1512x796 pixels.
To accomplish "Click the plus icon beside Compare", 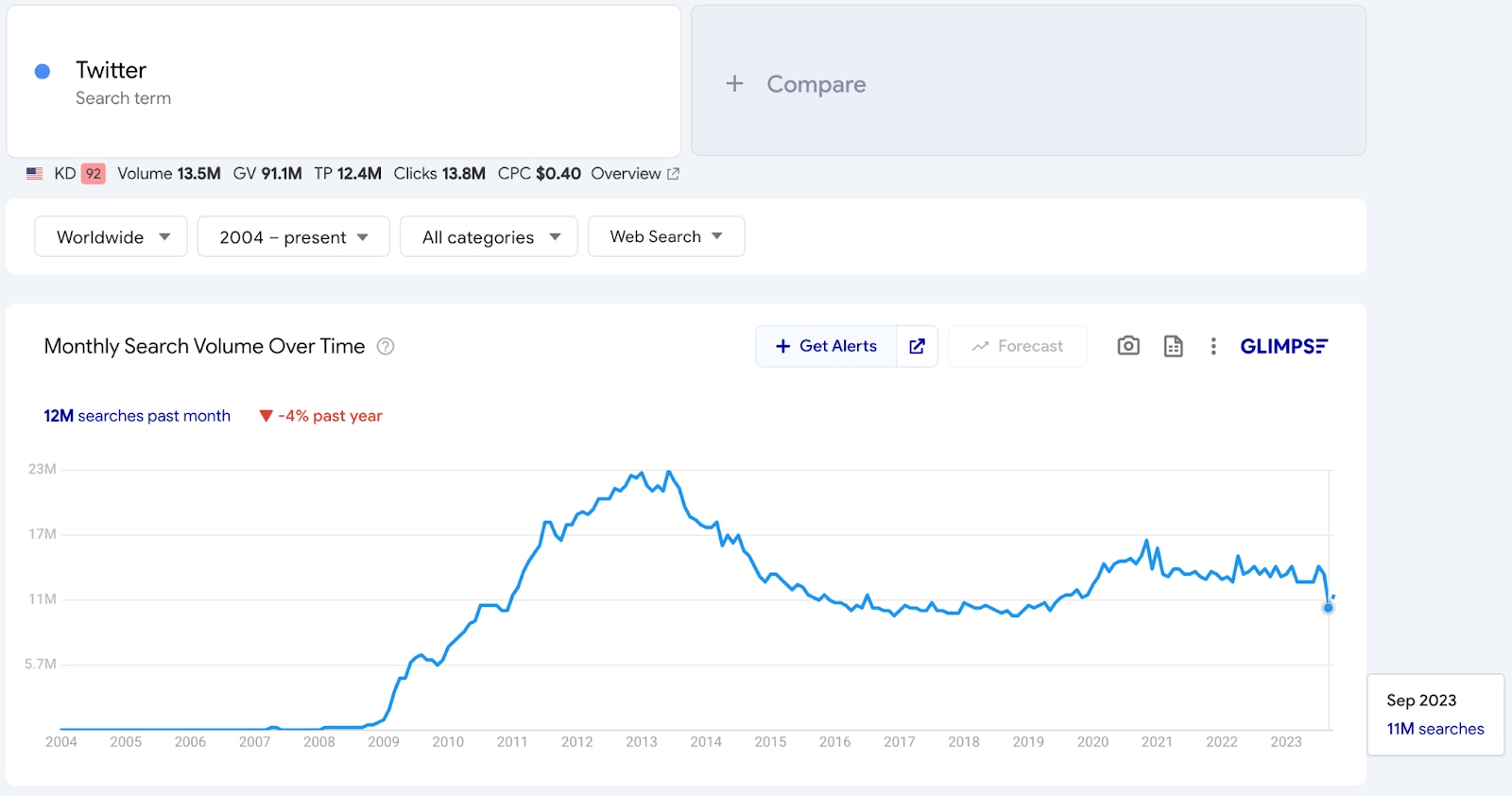I will [734, 83].
